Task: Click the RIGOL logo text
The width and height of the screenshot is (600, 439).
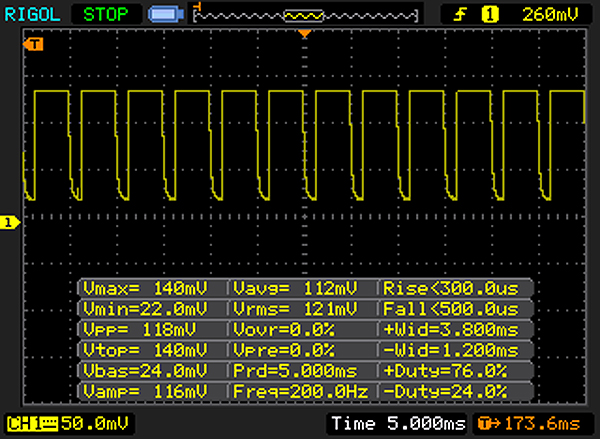Action: (32, 15)
